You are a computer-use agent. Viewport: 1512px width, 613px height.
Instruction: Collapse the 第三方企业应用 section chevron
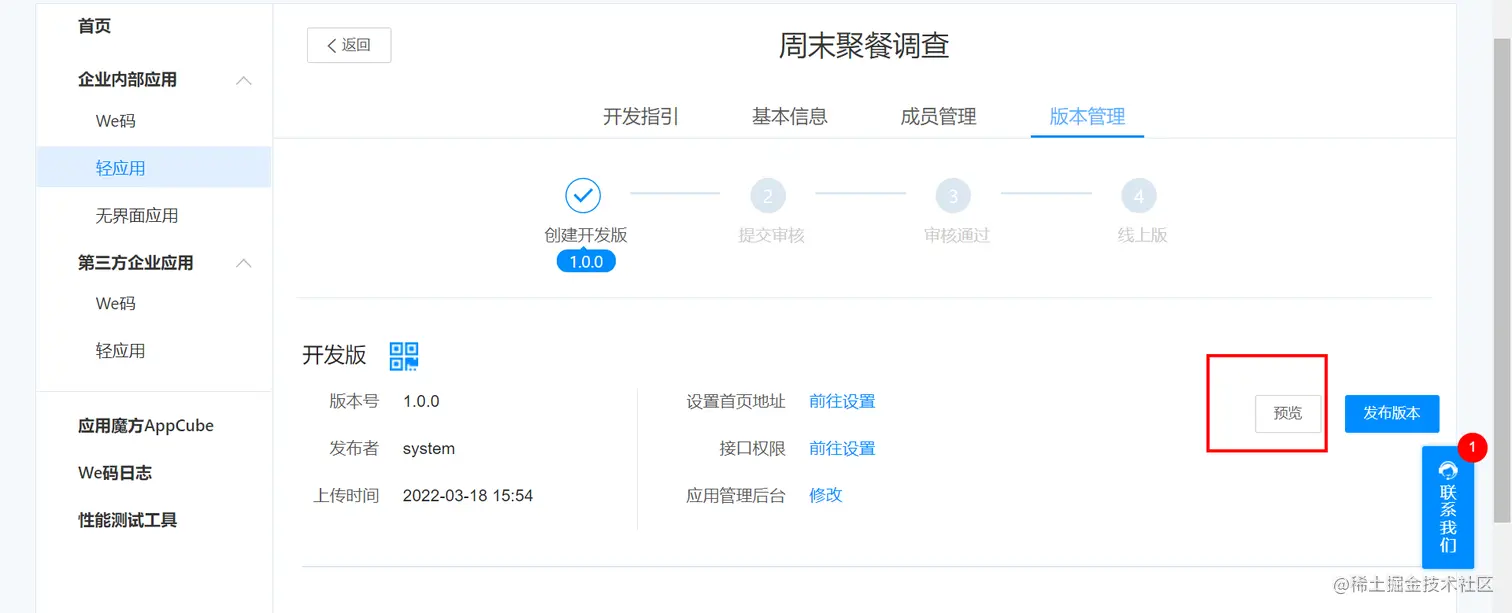243,263
